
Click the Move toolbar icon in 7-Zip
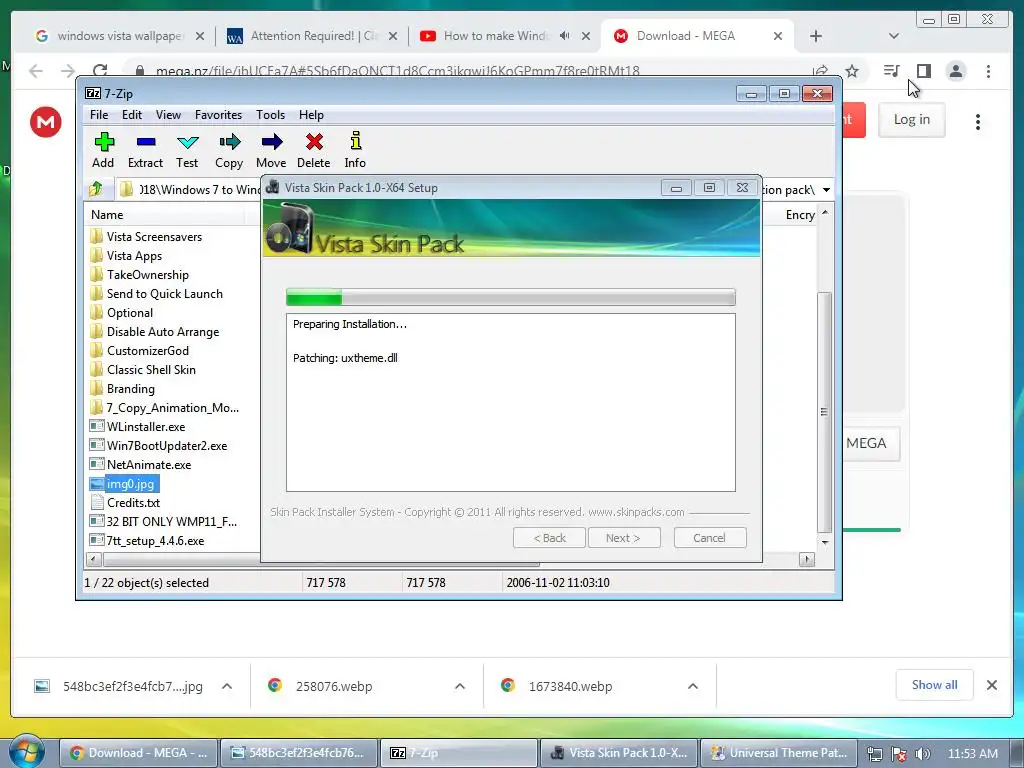pos(271,150)
